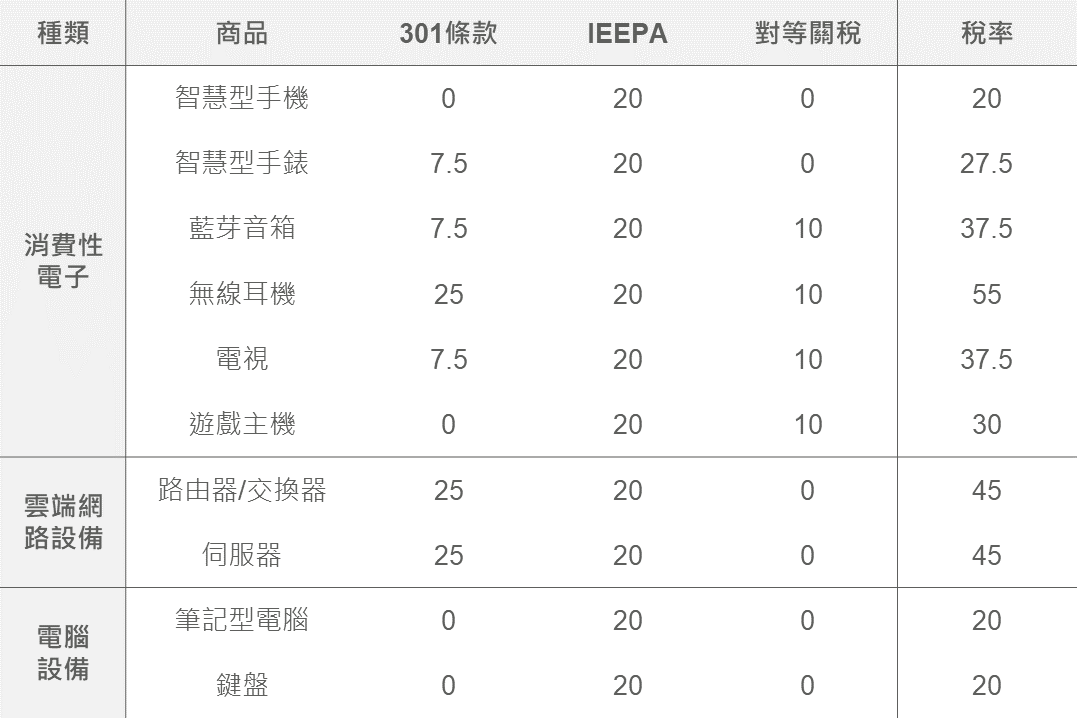1077x718 pixels.
Task: Click the 筆記型電腦 product cell
Action: pyautogui.click(x=242, y=620)
